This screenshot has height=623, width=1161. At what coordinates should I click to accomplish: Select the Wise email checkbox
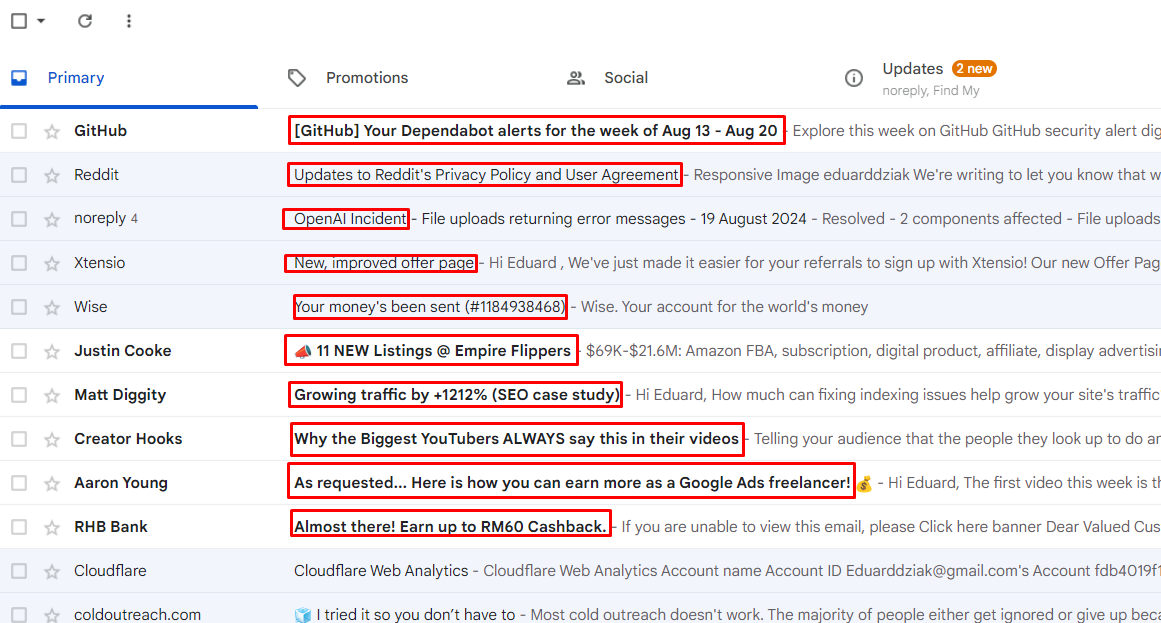tap(19, 307)
